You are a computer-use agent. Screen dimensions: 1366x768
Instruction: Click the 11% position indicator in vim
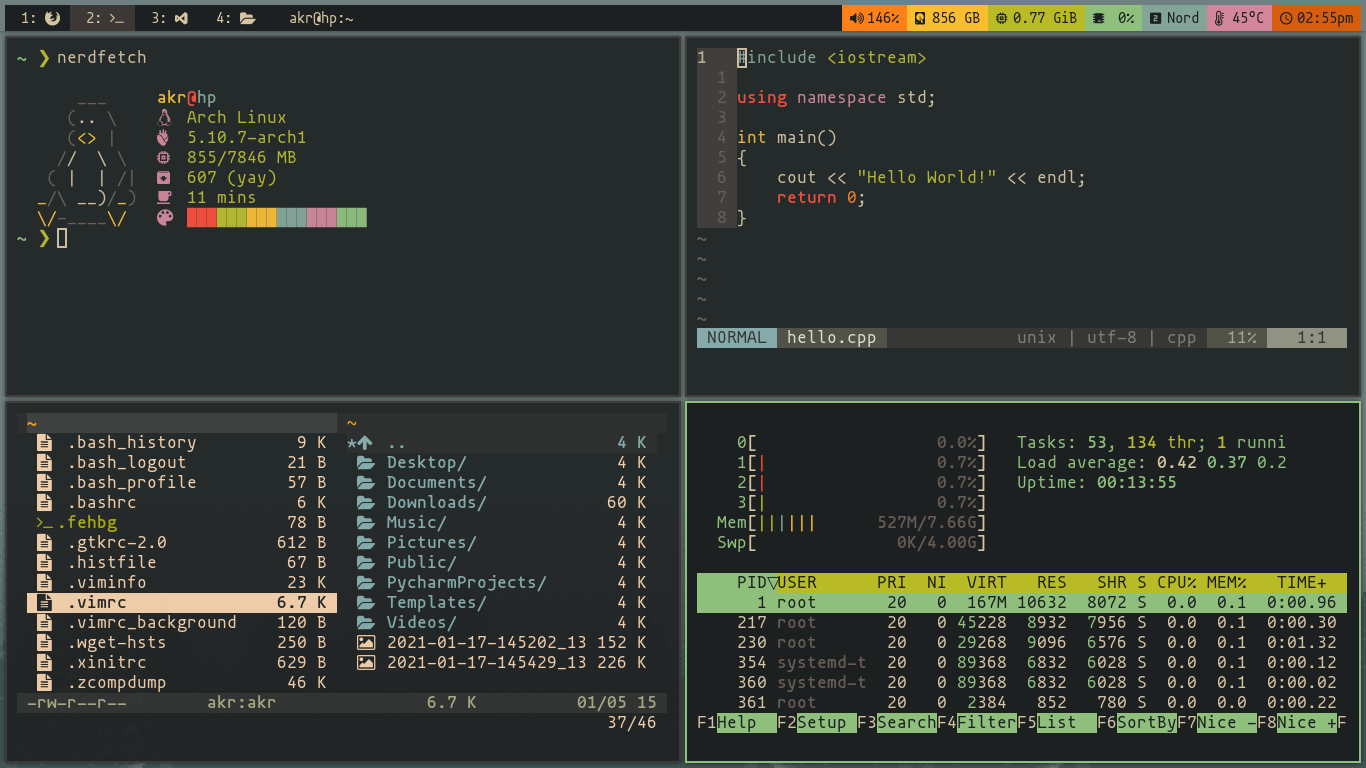coord(1237,337)
